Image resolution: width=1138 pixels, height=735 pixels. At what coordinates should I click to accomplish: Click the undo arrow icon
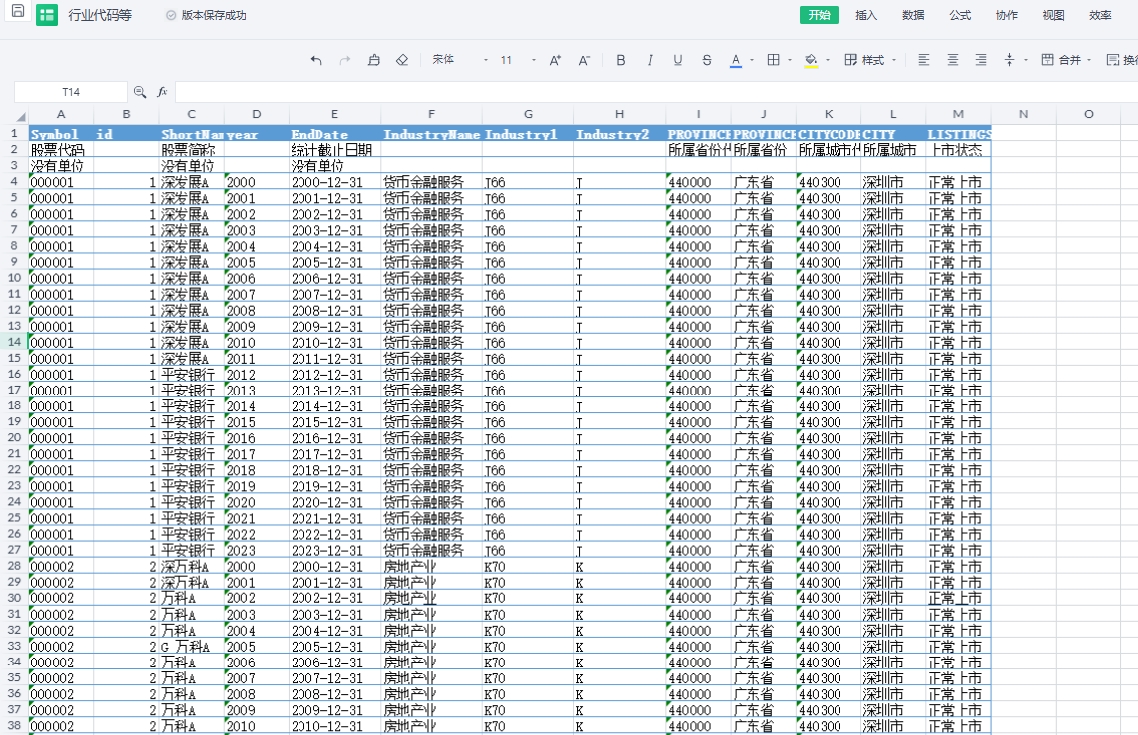tap(316, 60)
